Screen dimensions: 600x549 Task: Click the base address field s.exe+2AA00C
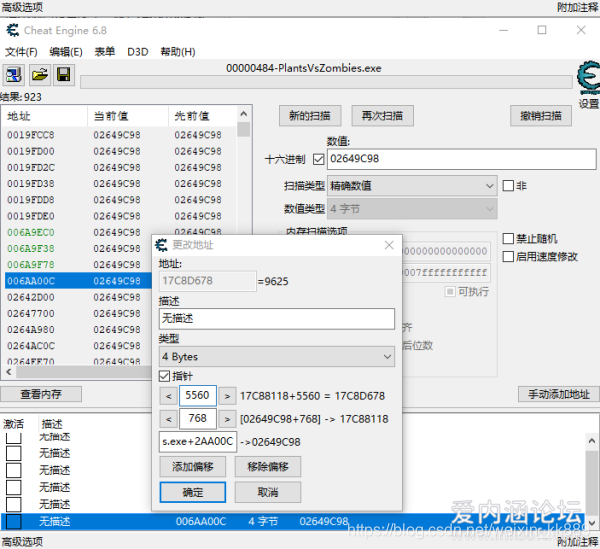tap(198, 441)
